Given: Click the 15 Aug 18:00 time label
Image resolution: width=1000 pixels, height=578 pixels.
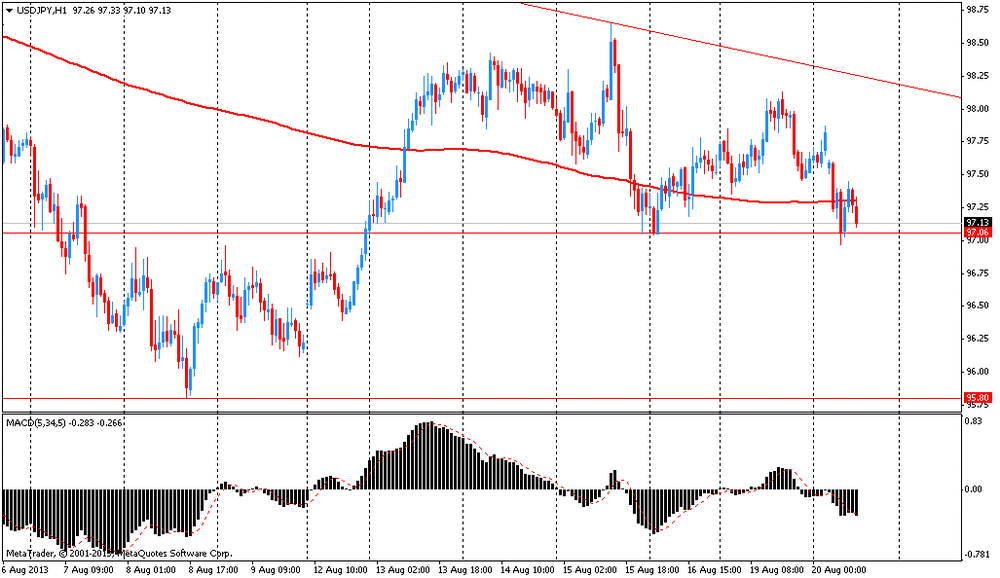Looking at the screenshot, I should (653, 569).
